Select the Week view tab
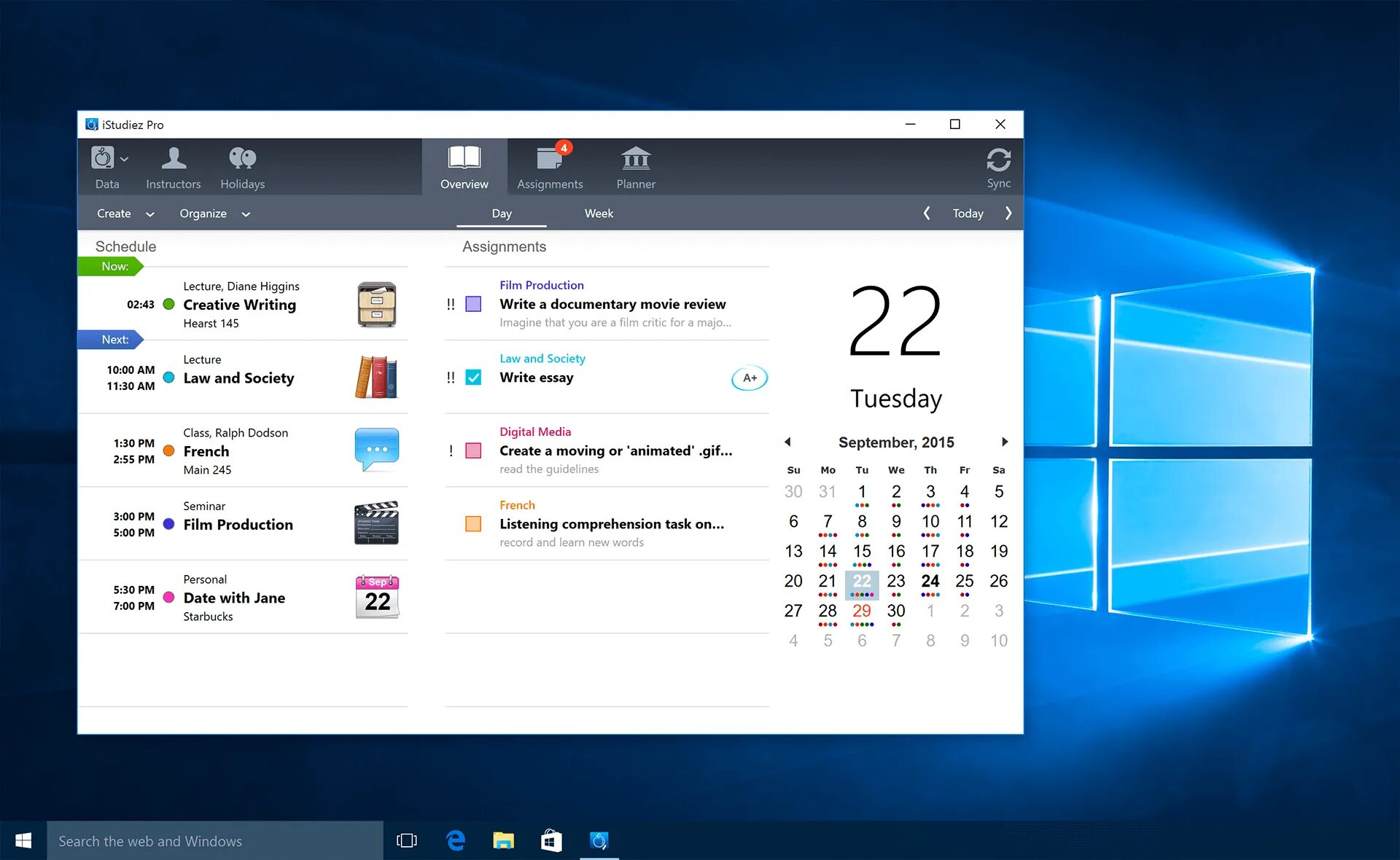The image size is (1400, 860). 599,214
